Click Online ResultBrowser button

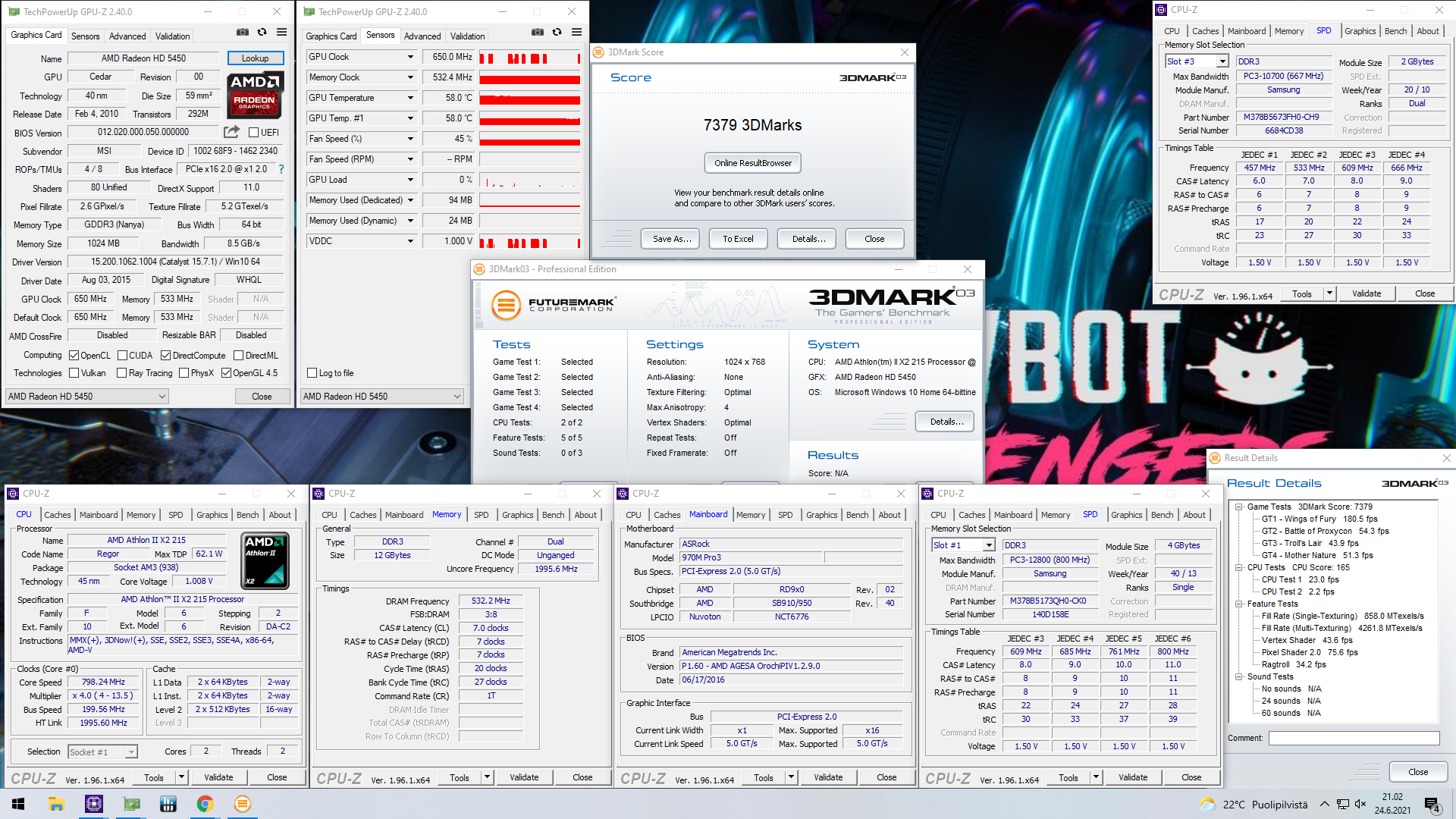752,163
